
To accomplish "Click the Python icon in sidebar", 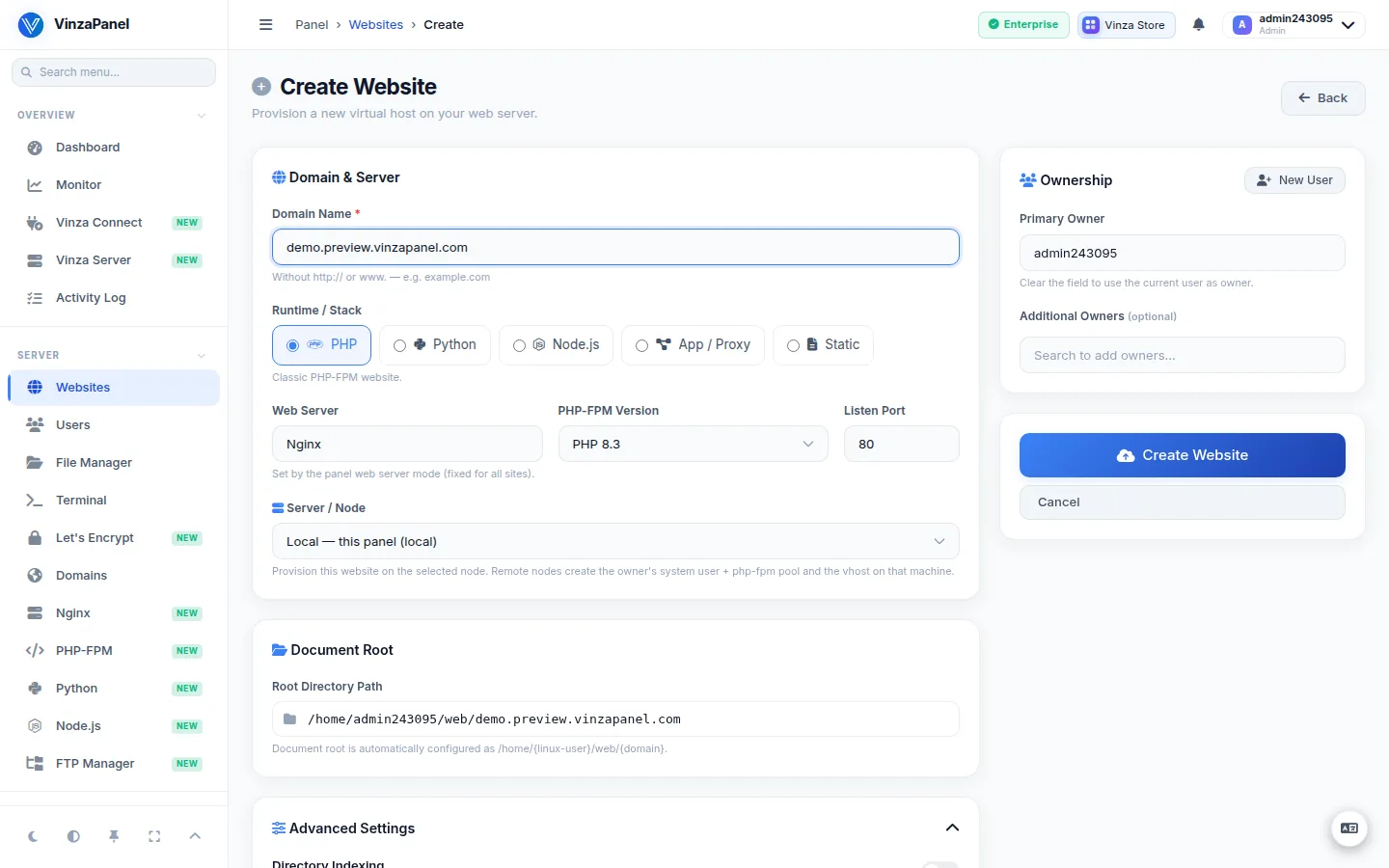I will click(x=35, y=688).
